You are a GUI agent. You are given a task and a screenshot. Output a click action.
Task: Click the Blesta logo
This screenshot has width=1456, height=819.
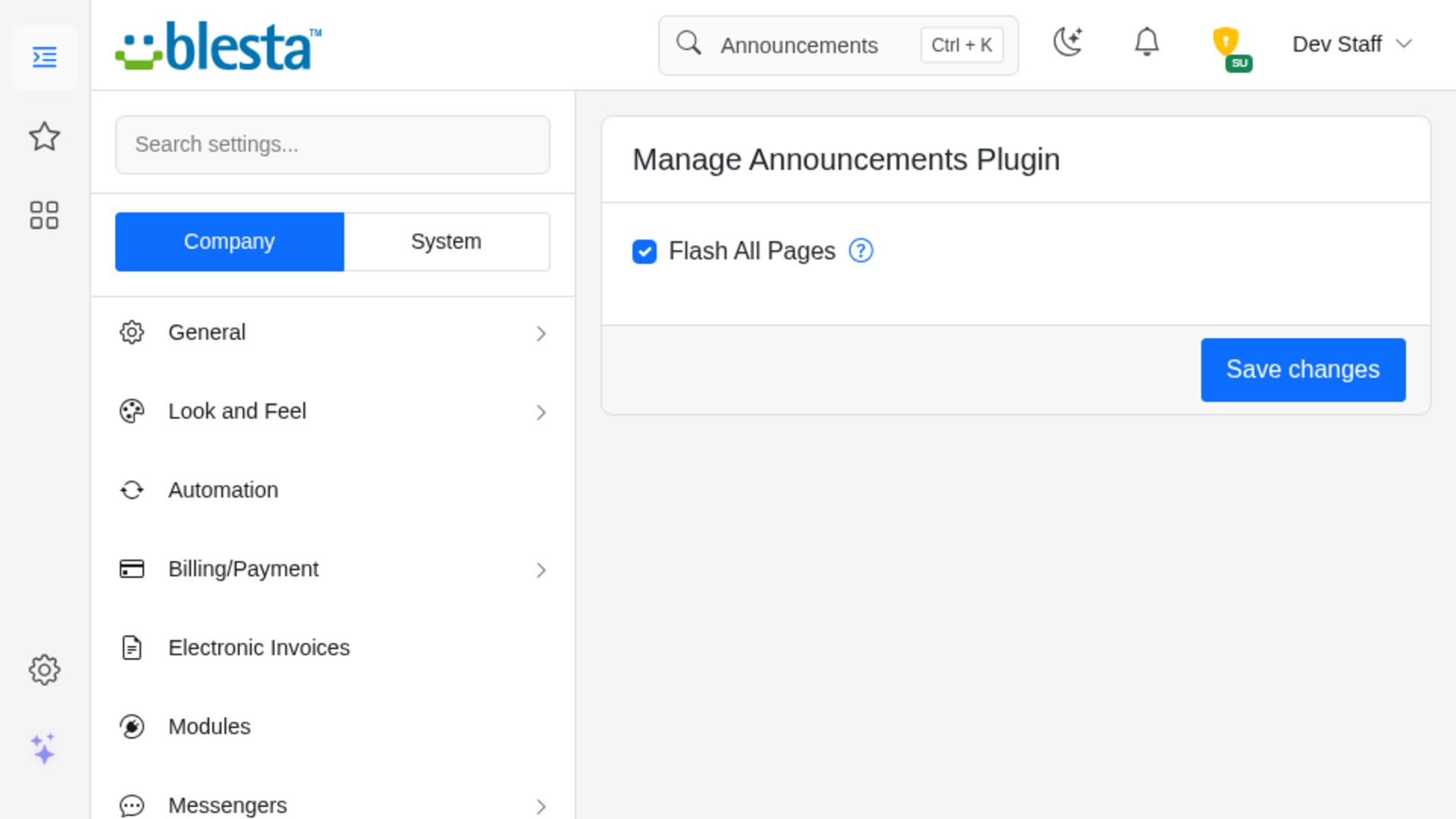coord(218,45)
